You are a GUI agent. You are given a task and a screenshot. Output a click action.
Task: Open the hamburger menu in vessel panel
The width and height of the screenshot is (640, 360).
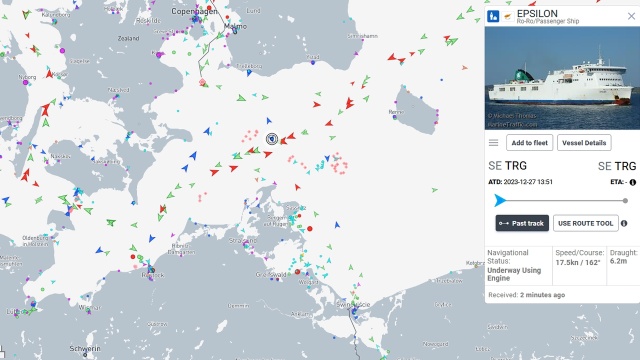493,142
